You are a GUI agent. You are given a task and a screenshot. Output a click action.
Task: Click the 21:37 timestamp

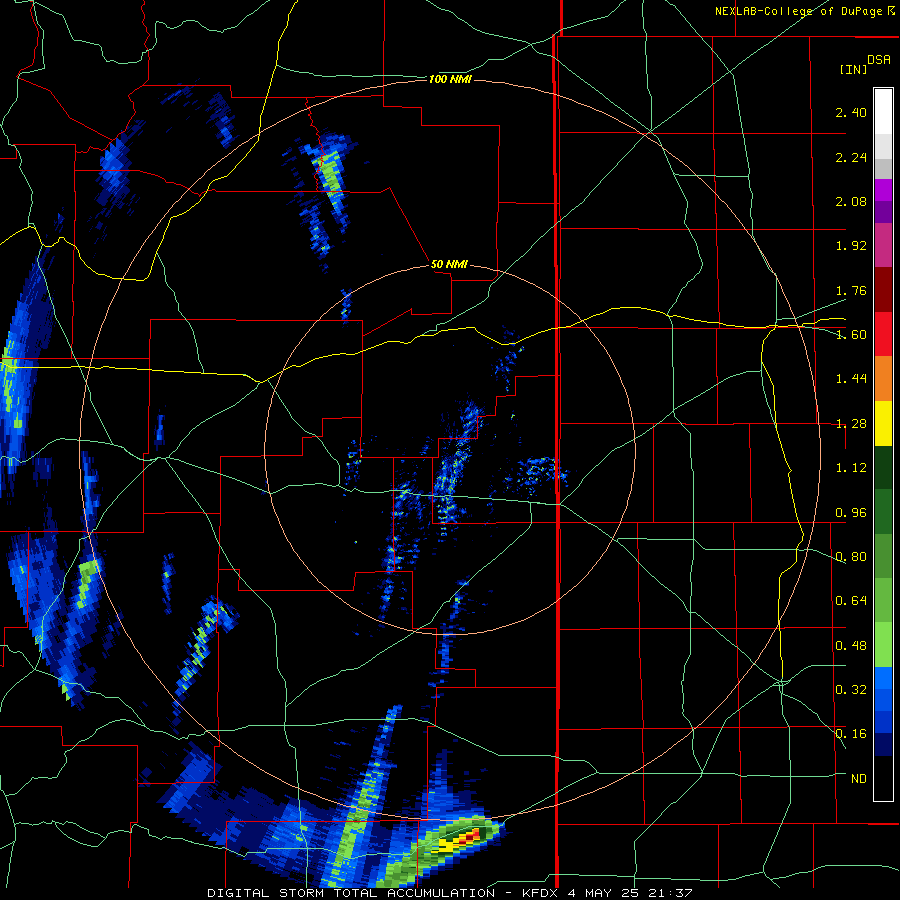point(670,893)
